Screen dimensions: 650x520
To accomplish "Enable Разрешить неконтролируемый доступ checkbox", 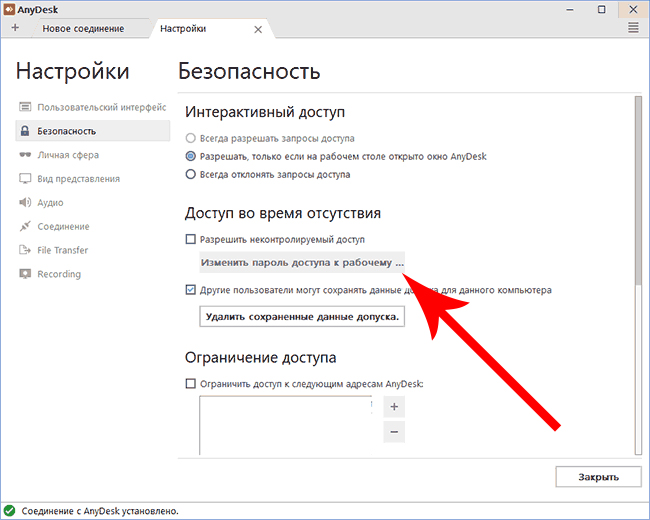I will 190,239.
